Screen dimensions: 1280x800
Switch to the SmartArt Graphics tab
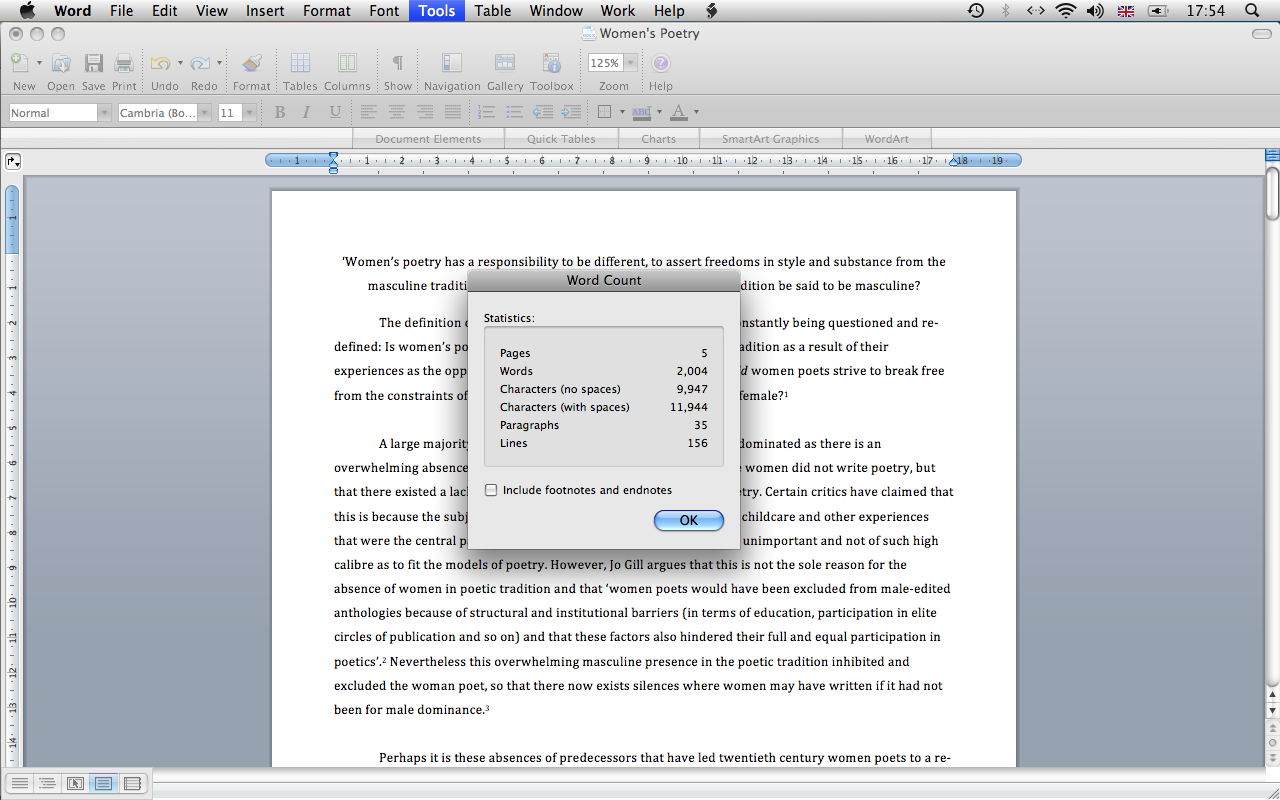pos(771,139)
